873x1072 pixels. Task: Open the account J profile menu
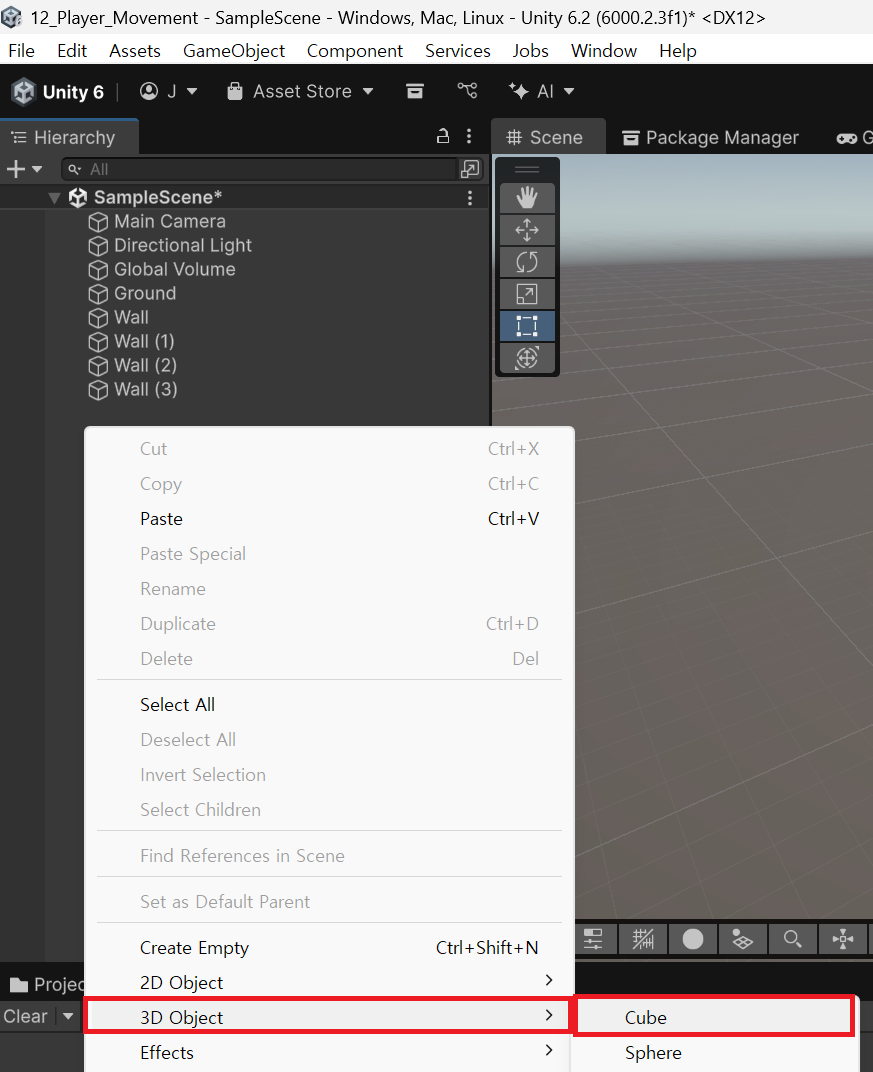[168, 92]
